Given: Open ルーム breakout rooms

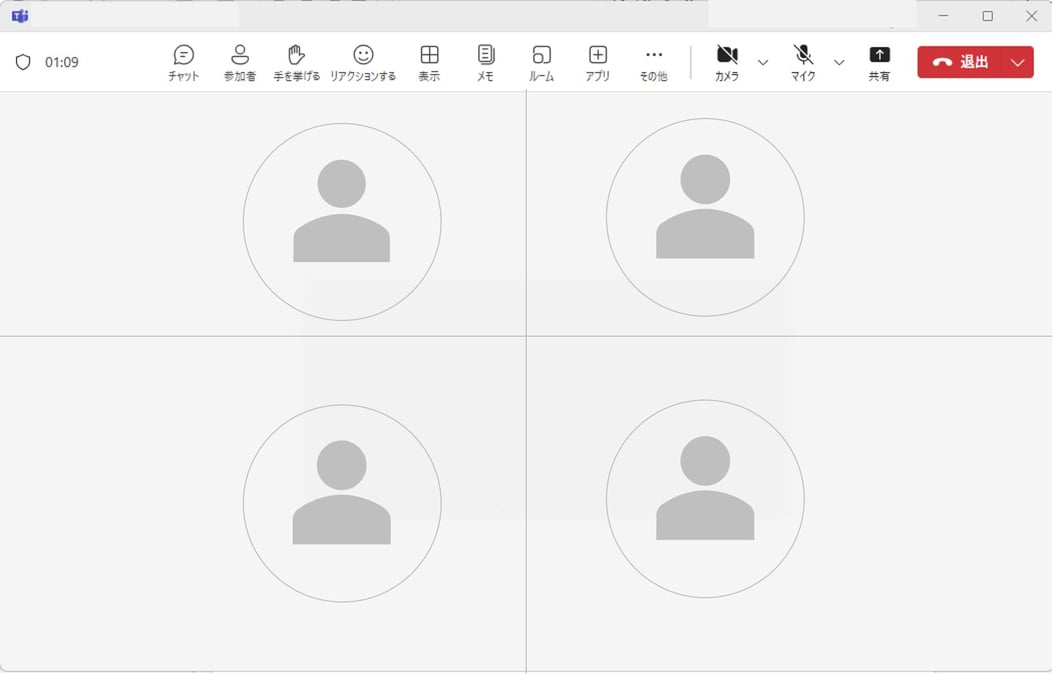Looking at the screenshot, I should 541,63.
